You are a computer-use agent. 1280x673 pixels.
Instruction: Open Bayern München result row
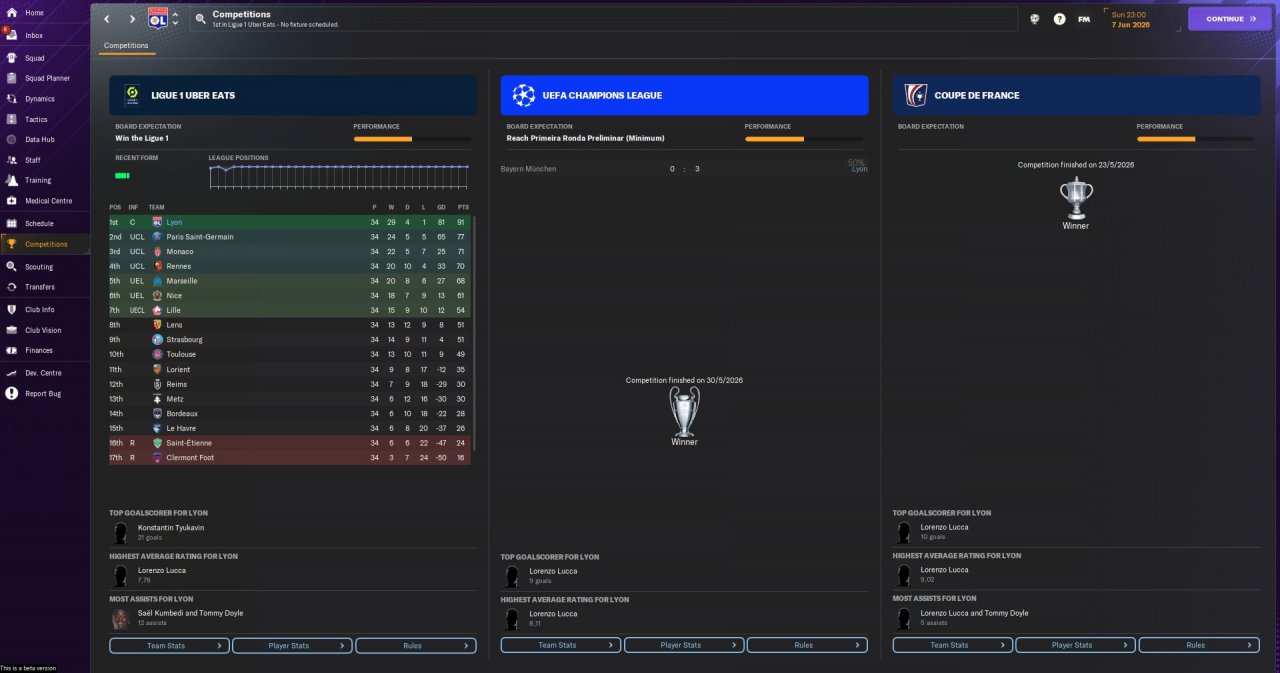pos(684,169)
